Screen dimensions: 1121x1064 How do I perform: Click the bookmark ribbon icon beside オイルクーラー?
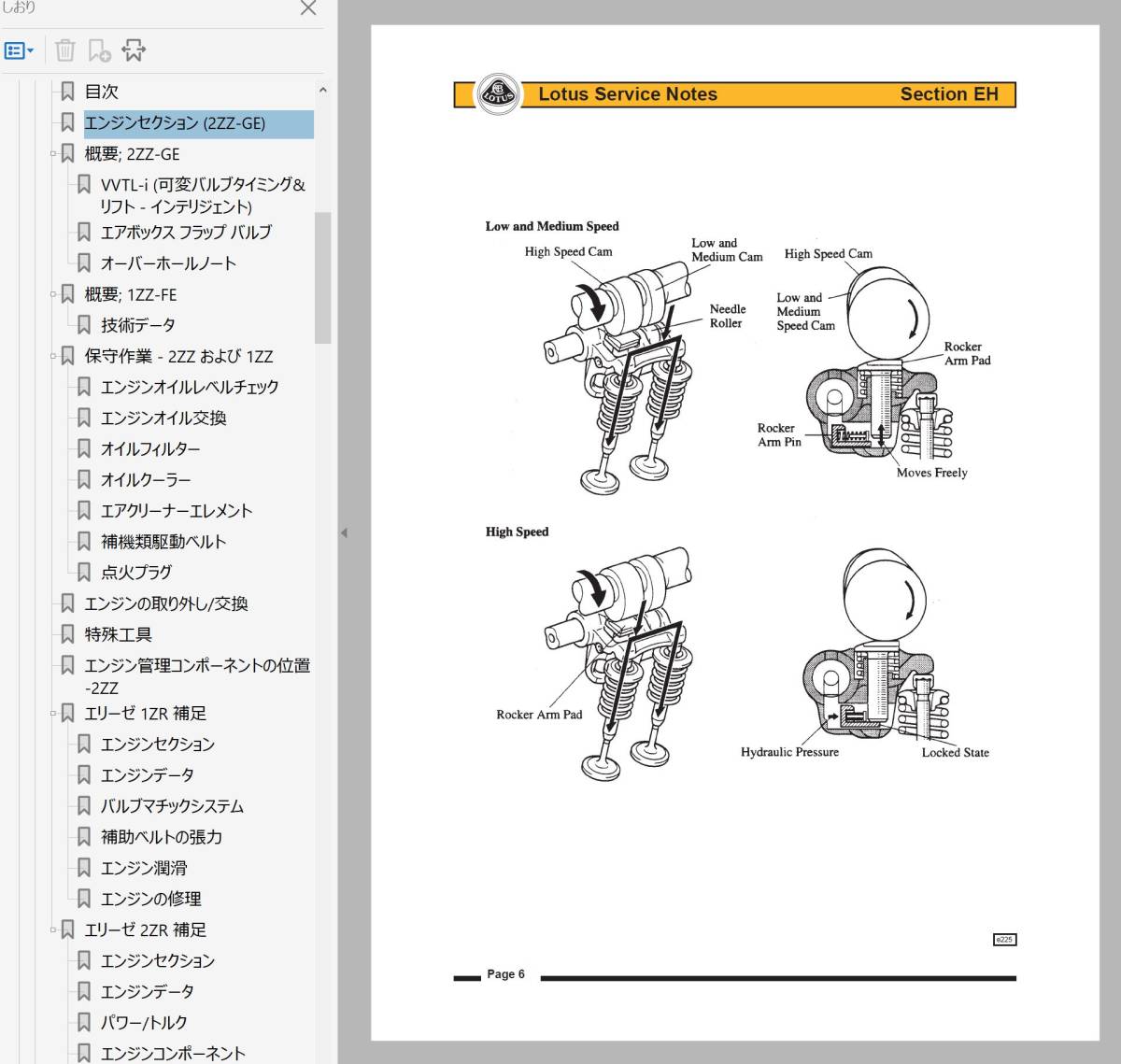[x=83, y=480]
